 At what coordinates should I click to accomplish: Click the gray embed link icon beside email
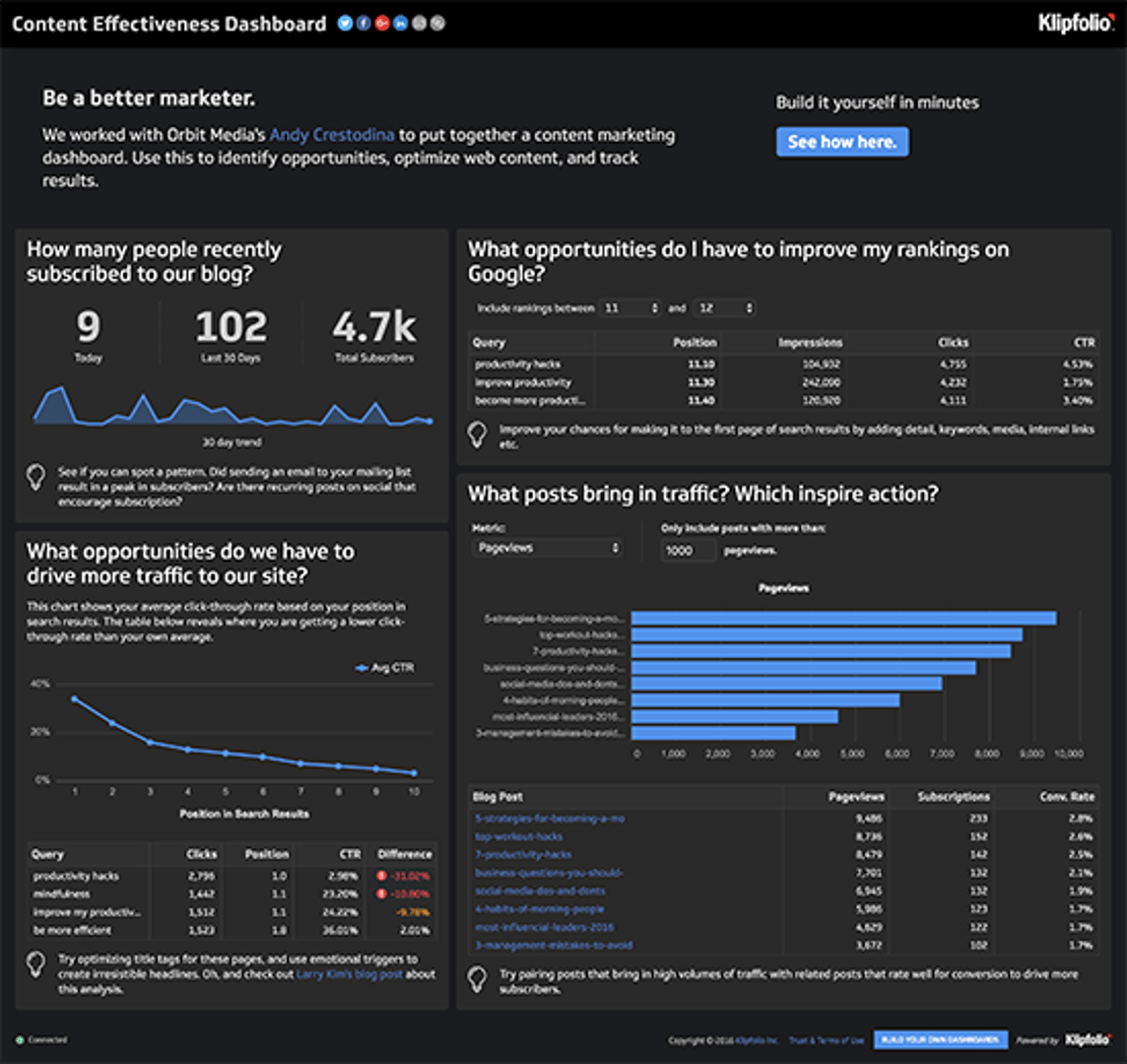pos(436,24)
